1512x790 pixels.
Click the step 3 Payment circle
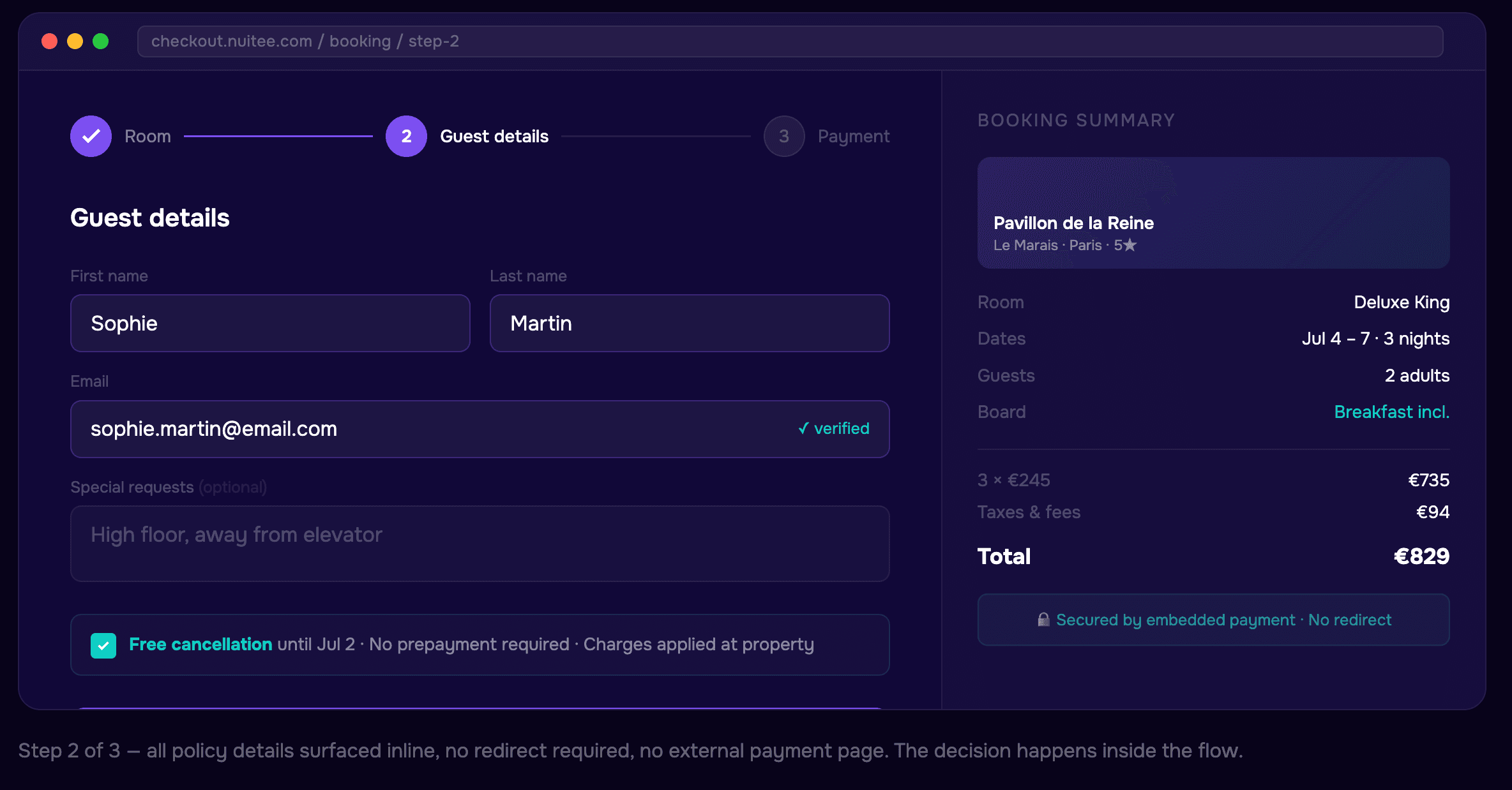[x=783, y=136]
